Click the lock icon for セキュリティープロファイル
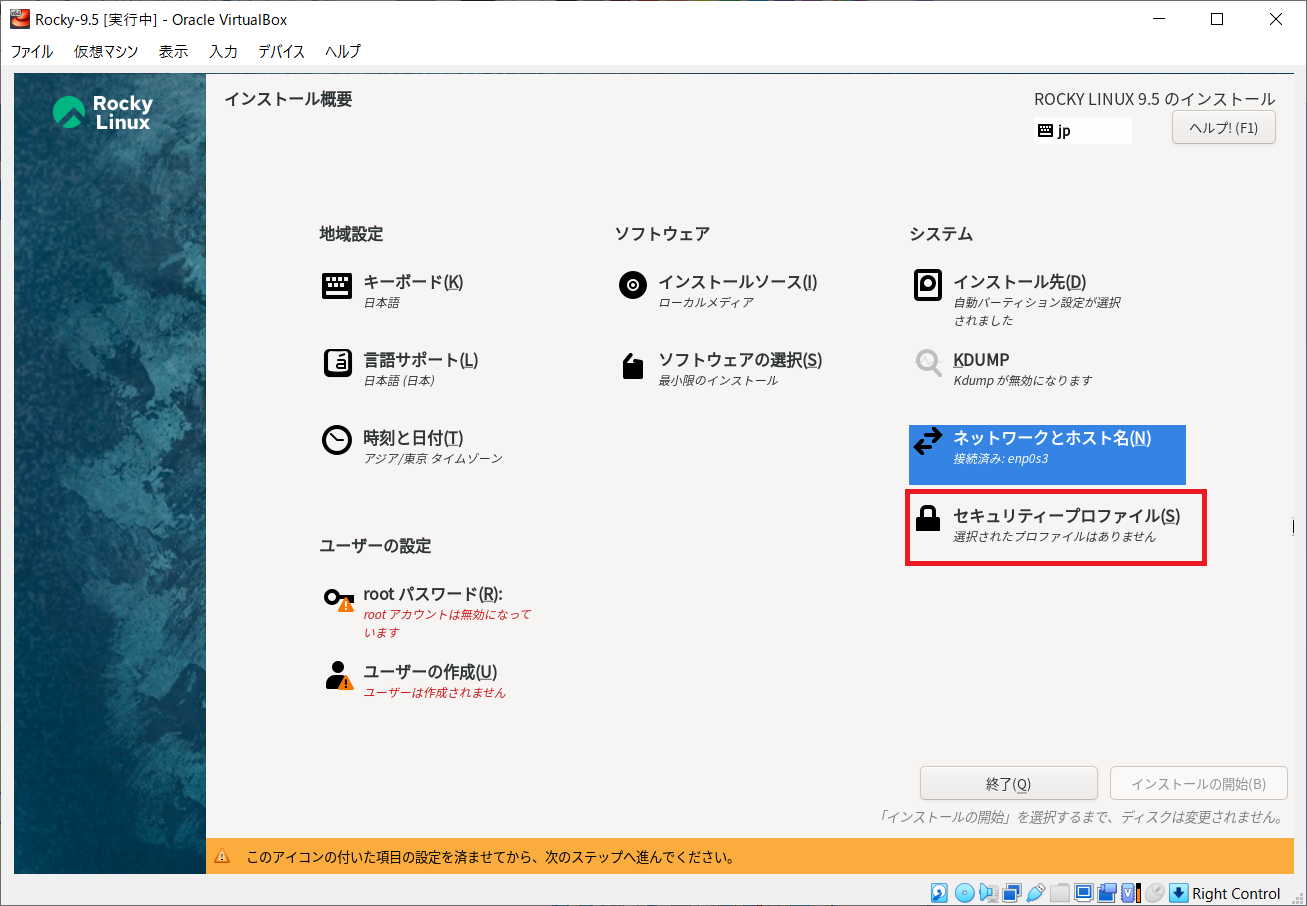 click(928, 518)
